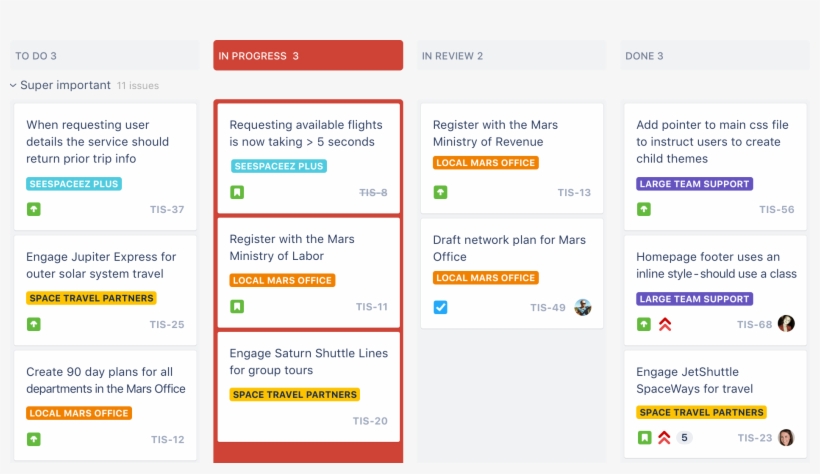This screenshot has width=820, height=474.
Task: Click the bookmark icon on TIS-23 card
Action: point(644,437)
